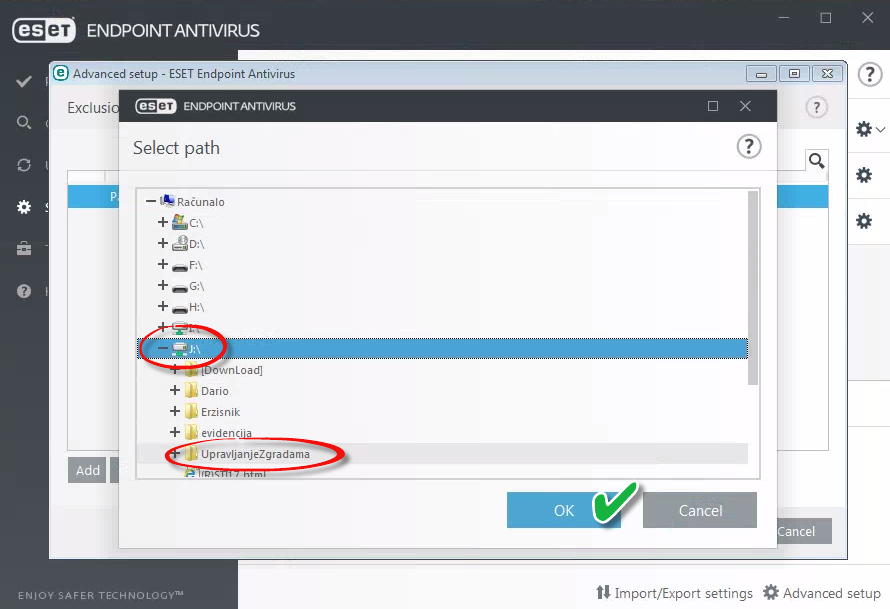Expand the G:\ drive node
The height and width of the screenshot is (609, 890).
(x=163, y=285)
